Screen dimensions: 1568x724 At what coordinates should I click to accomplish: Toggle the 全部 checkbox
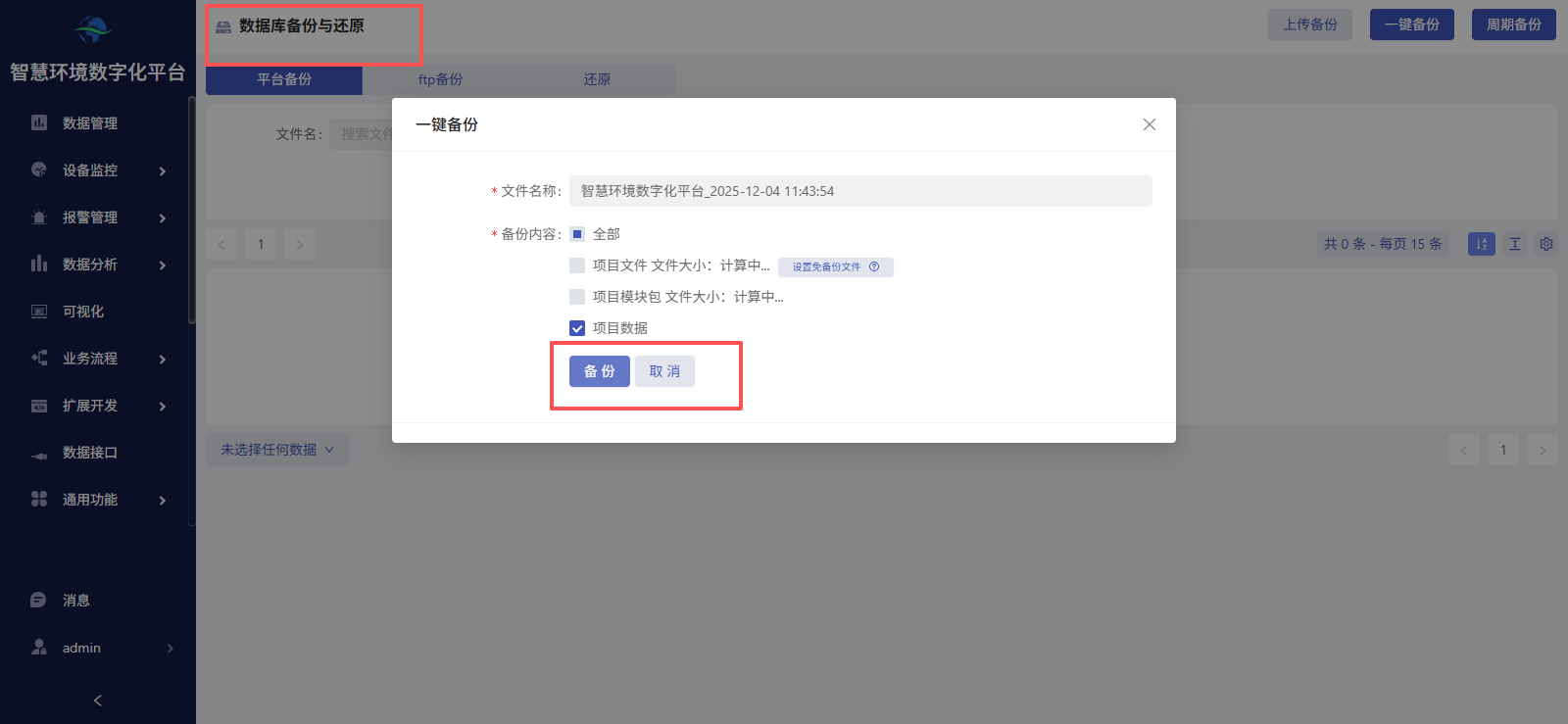[577, 234]
